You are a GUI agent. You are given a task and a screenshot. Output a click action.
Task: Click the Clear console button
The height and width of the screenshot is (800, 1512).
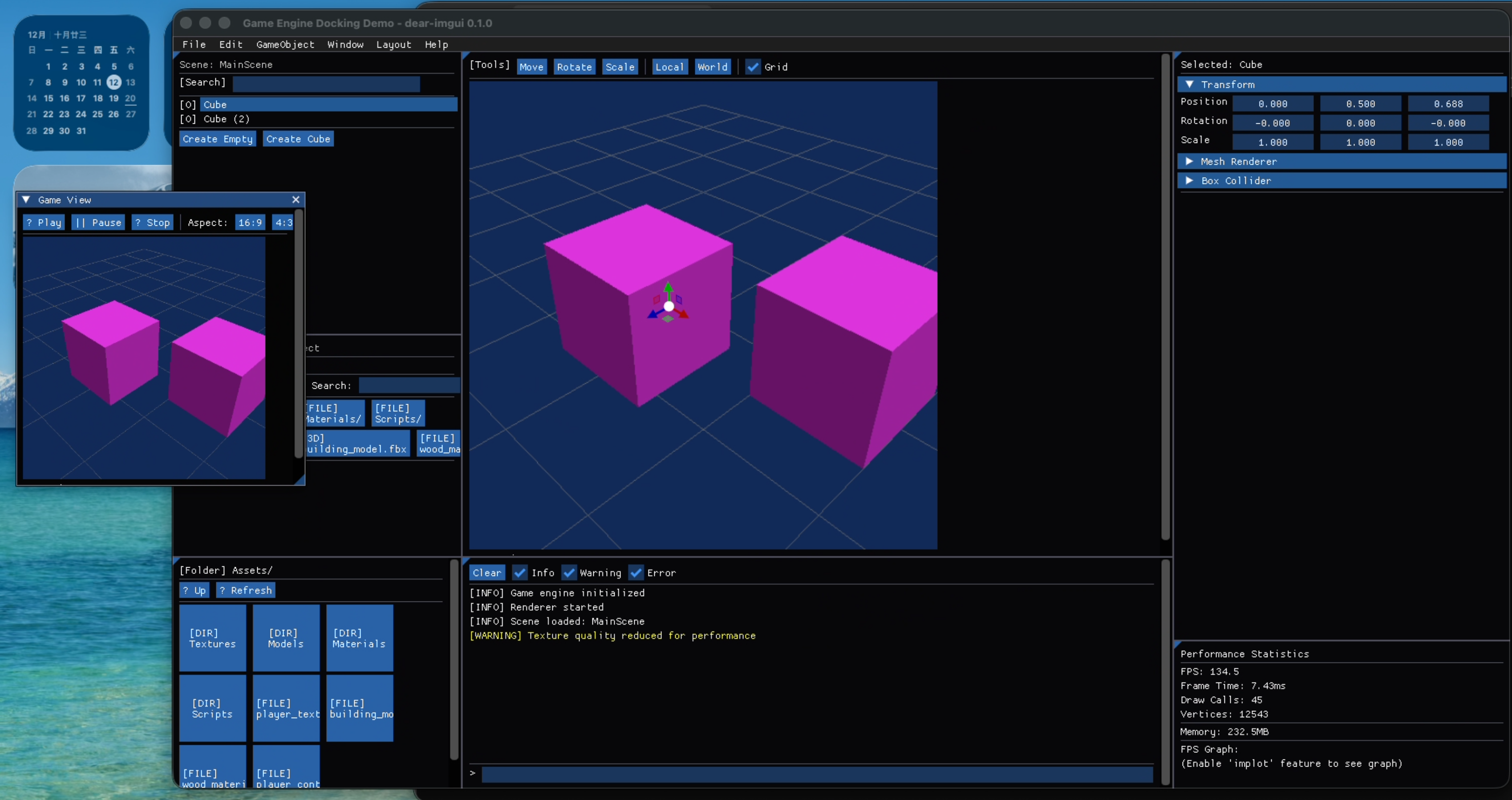click(x=486, y=572)
